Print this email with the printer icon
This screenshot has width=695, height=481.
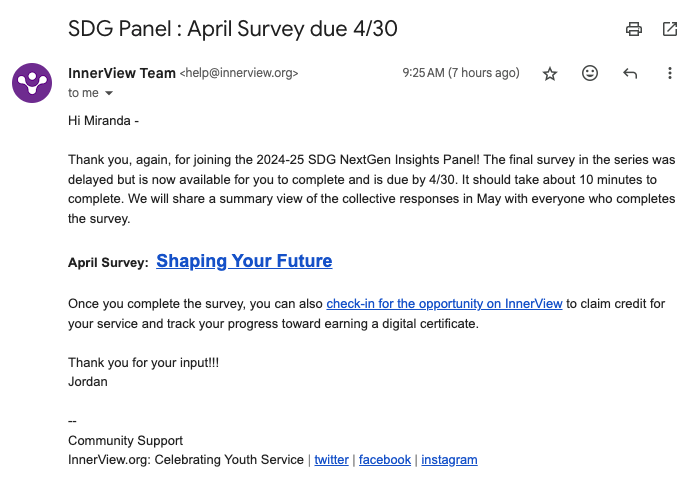(x=633, y=29)
